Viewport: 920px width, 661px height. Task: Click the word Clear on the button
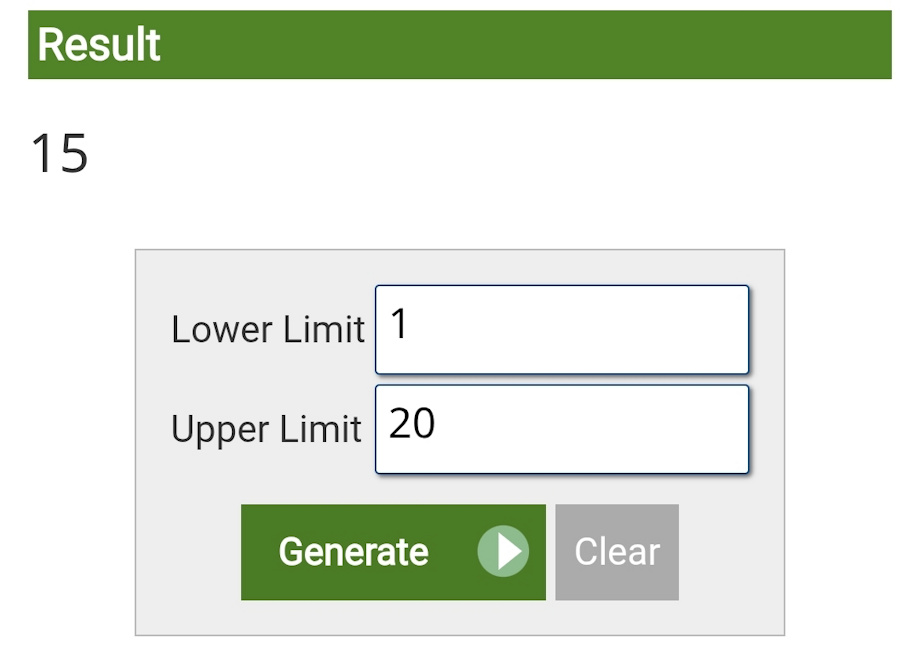[617, 552]
